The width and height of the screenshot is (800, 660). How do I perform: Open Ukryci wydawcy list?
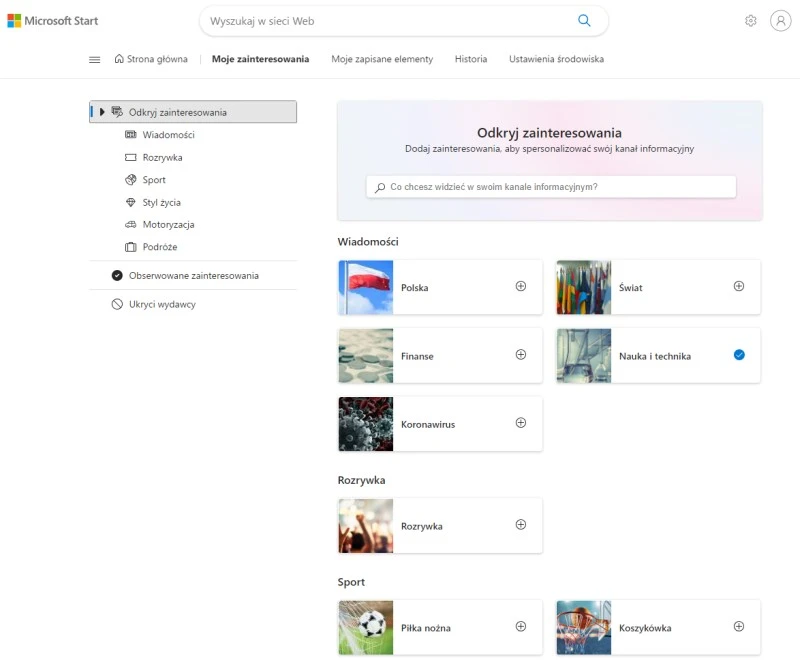click(x=162, y=304)
